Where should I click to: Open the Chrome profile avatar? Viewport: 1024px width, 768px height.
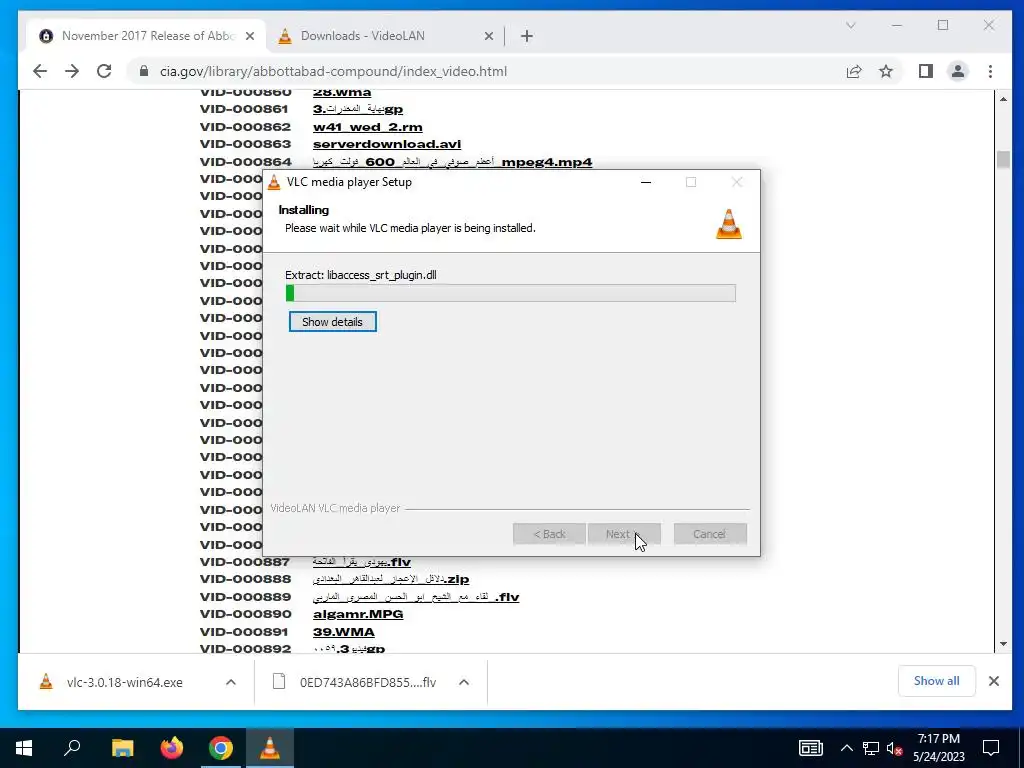pos(957,71)
